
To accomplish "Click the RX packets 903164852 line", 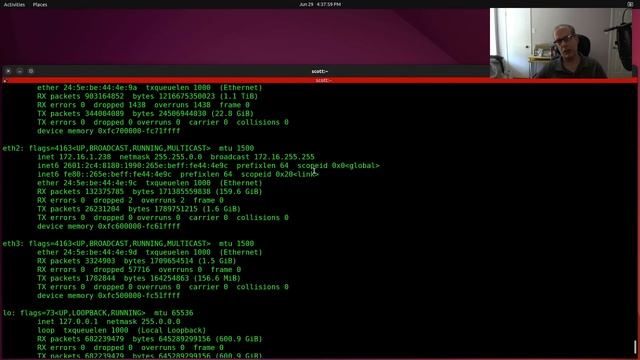I will (147, 96).
